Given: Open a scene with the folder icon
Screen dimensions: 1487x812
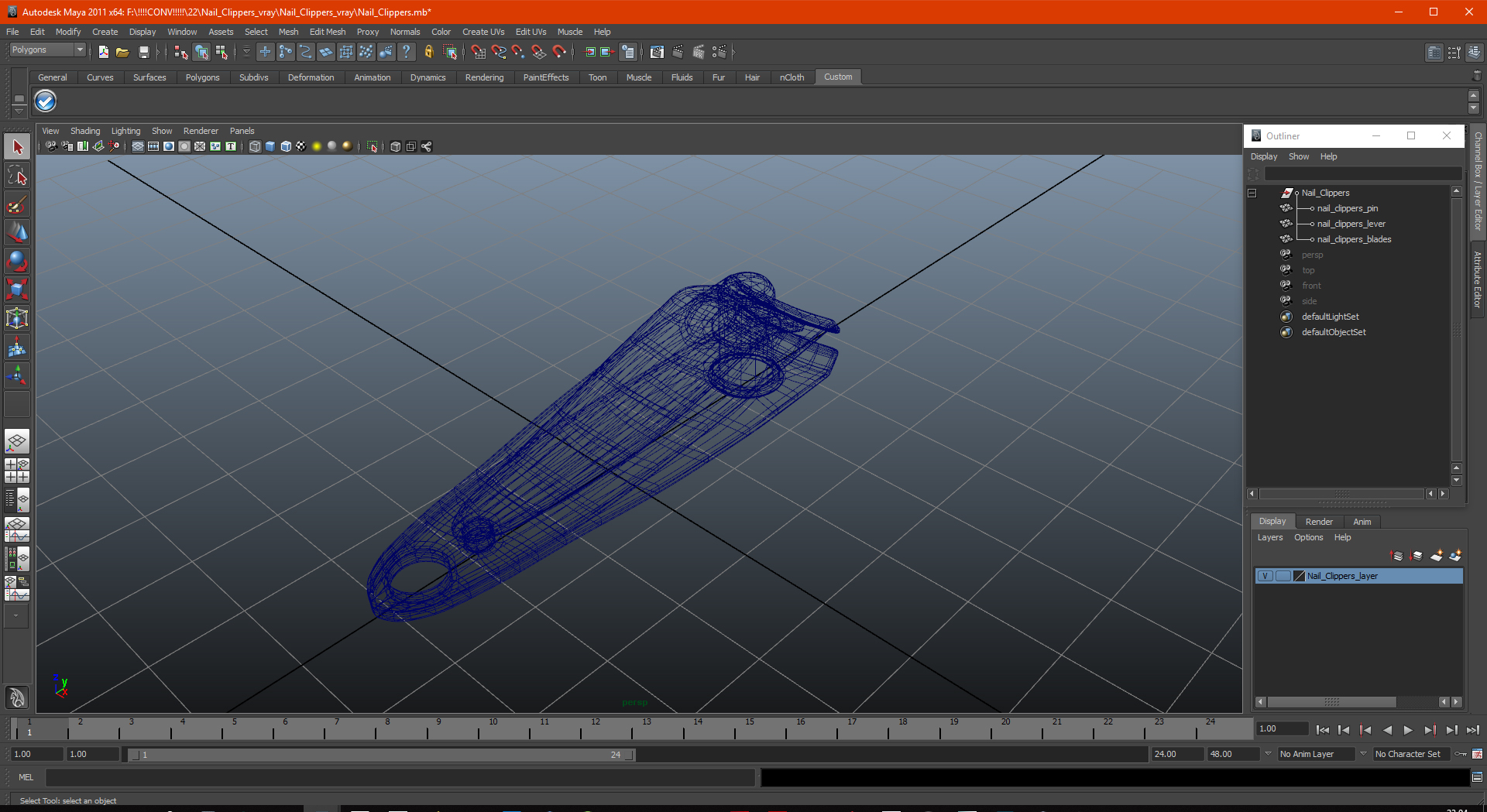Looking at the screenshot, I should (122, 52).
